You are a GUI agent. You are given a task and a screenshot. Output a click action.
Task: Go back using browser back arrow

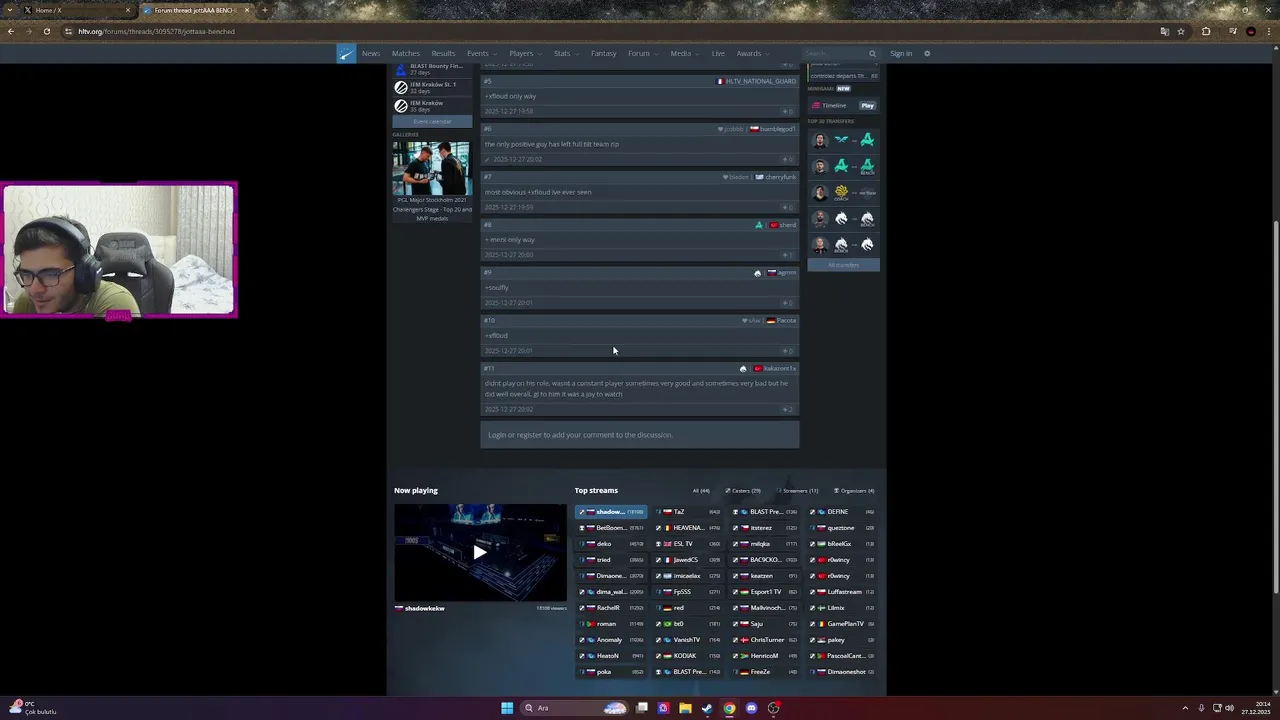[10, 31]
